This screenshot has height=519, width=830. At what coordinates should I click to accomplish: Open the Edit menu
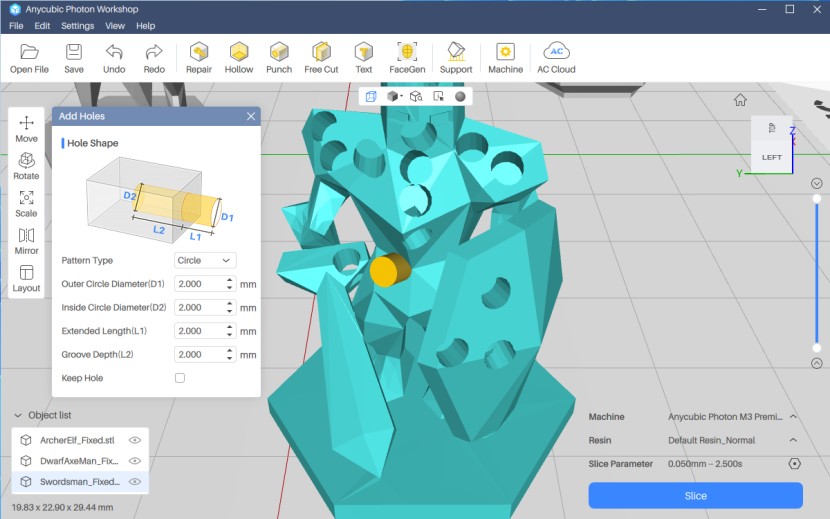click(42, 26)
